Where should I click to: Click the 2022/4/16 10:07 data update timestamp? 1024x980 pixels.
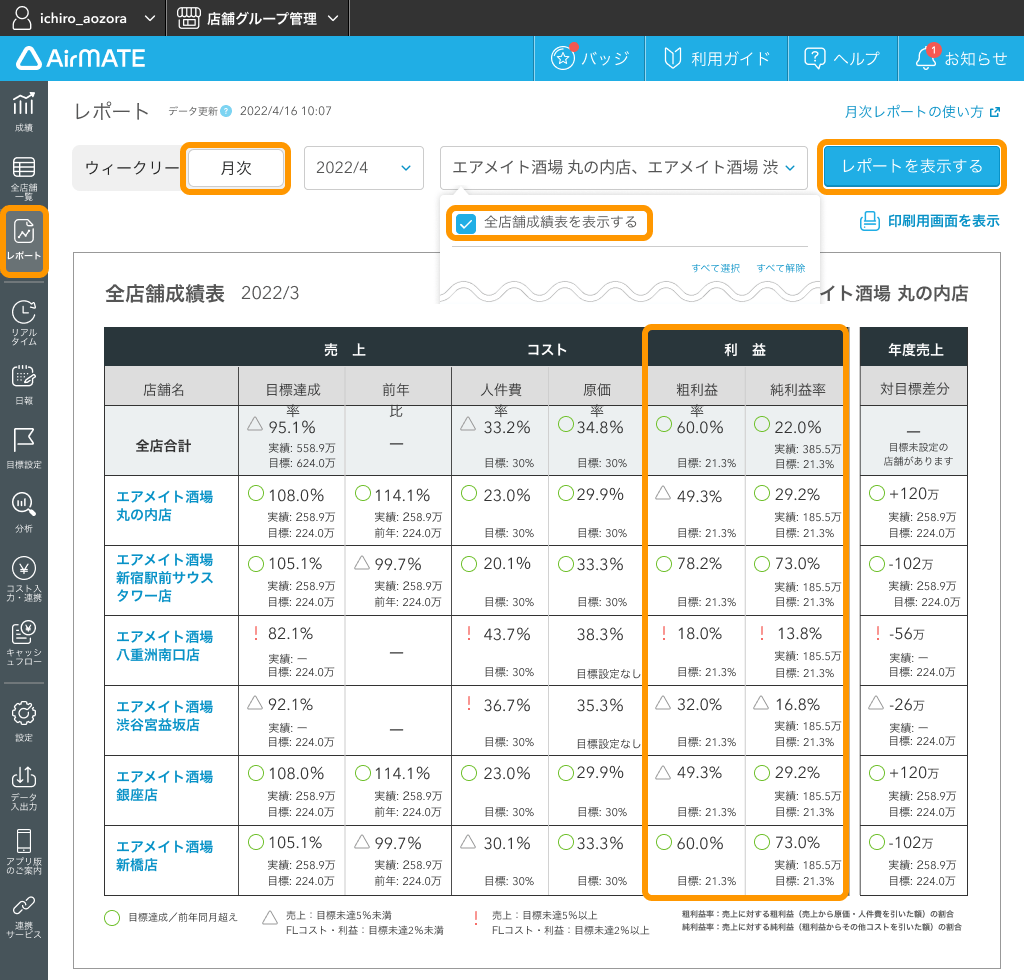click(x=285, y=111)
